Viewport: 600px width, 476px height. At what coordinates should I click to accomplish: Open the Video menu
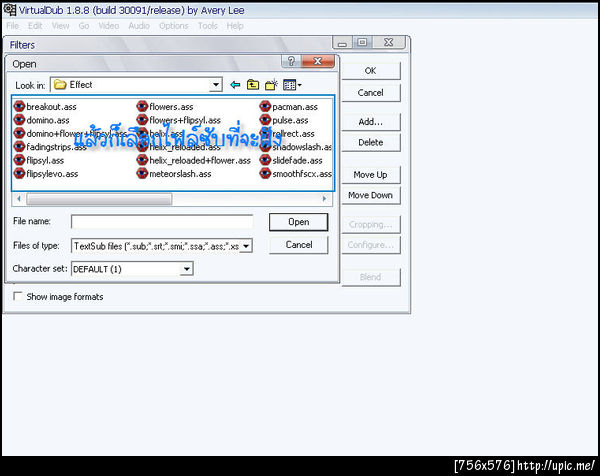pos(109,26)
